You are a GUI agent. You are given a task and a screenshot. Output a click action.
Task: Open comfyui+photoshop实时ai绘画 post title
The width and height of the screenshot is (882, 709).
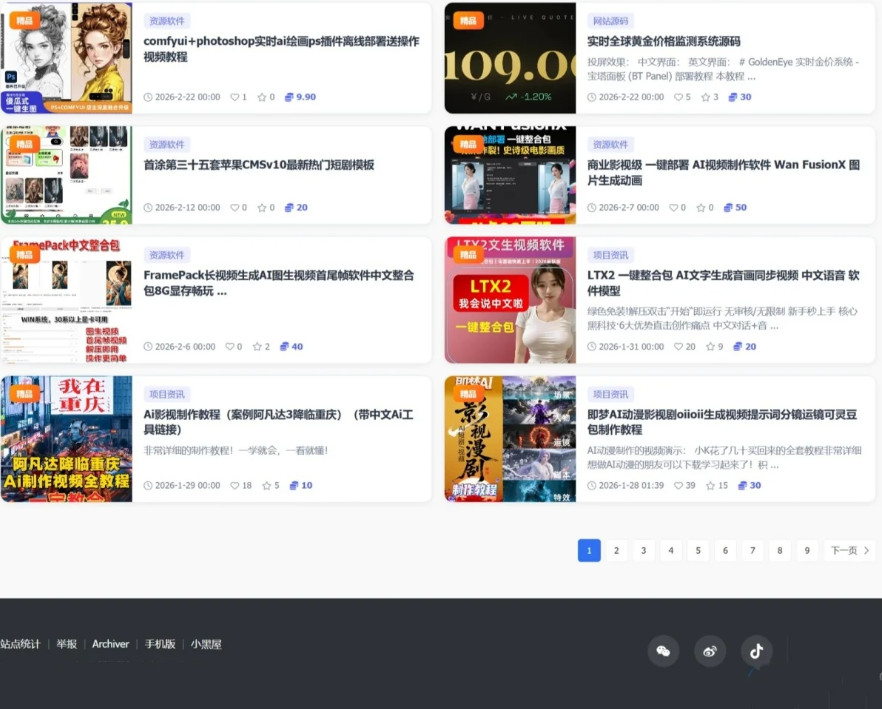tap(281, 49)
